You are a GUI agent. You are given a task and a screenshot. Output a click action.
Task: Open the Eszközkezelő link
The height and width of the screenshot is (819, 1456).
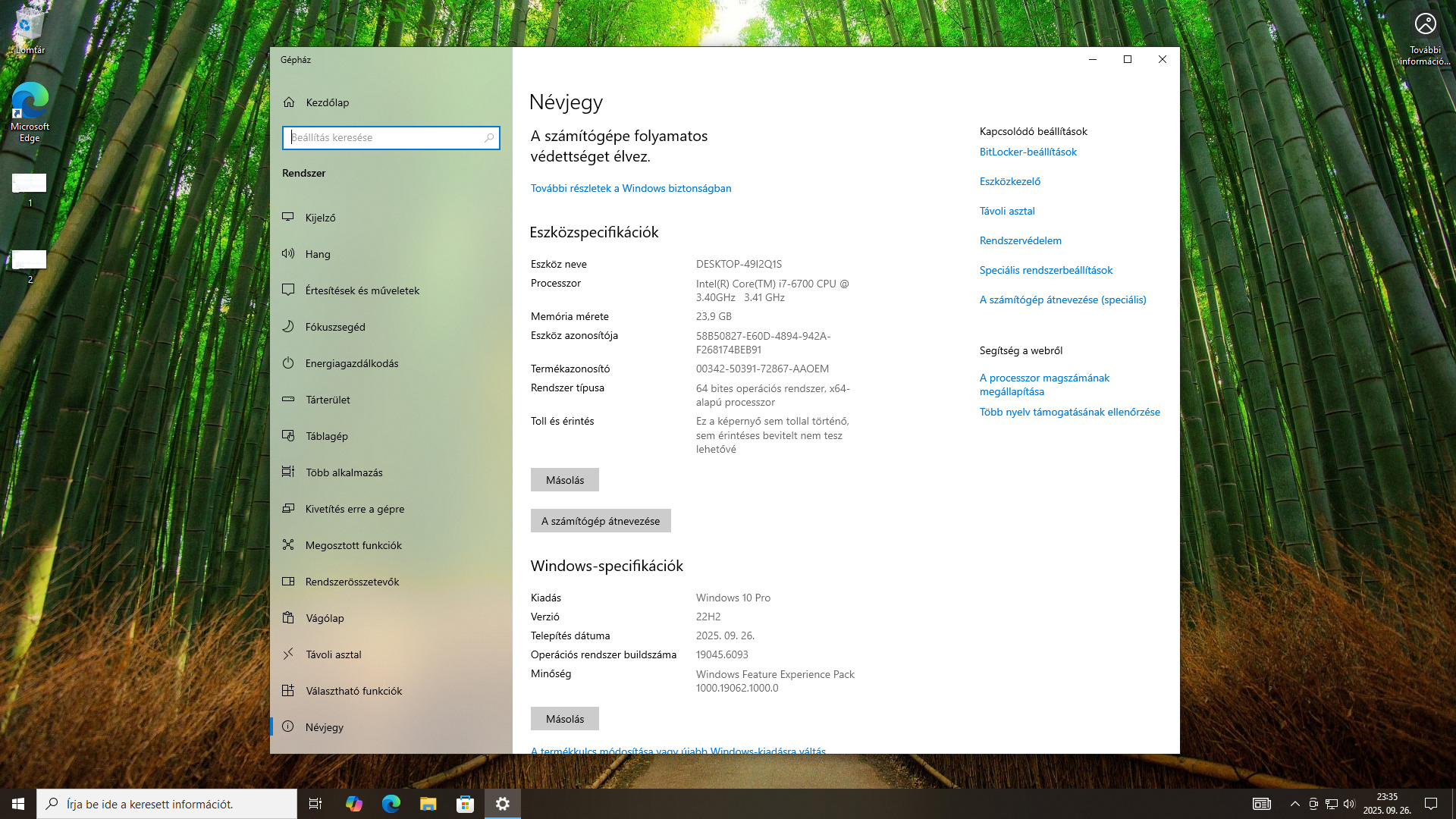tap(1009, 181)
